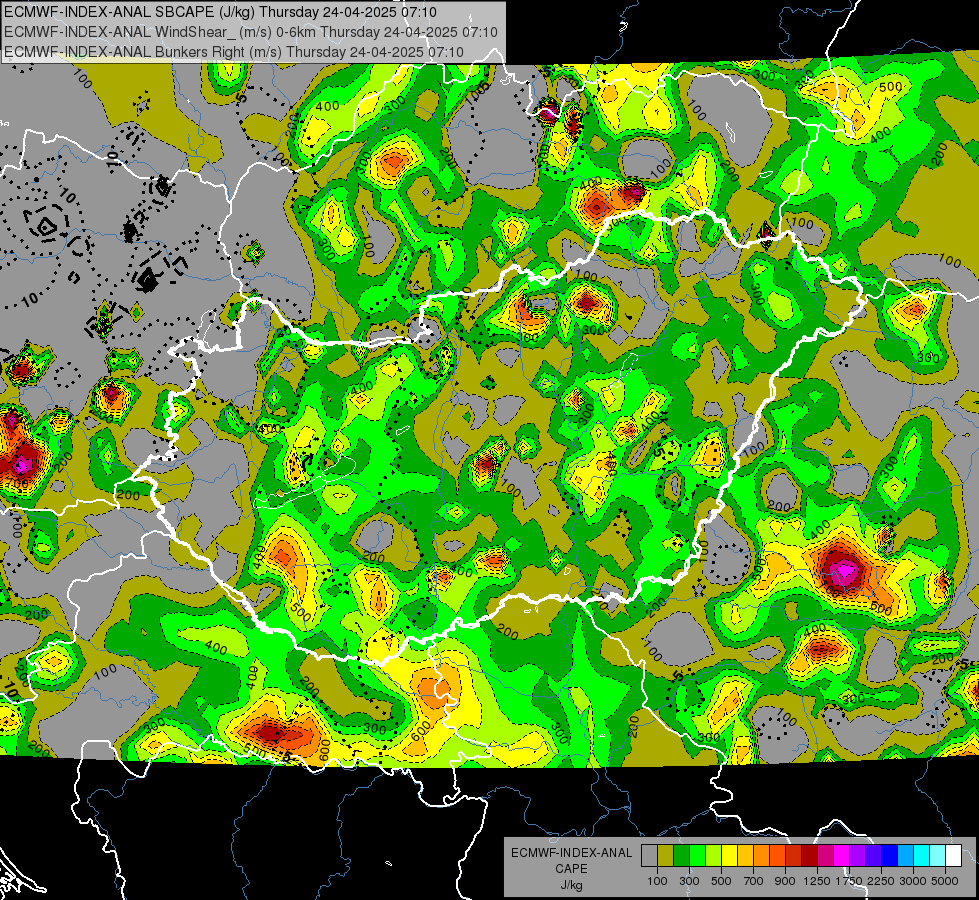
Task: Click legend value 1250
Action: 817,881
